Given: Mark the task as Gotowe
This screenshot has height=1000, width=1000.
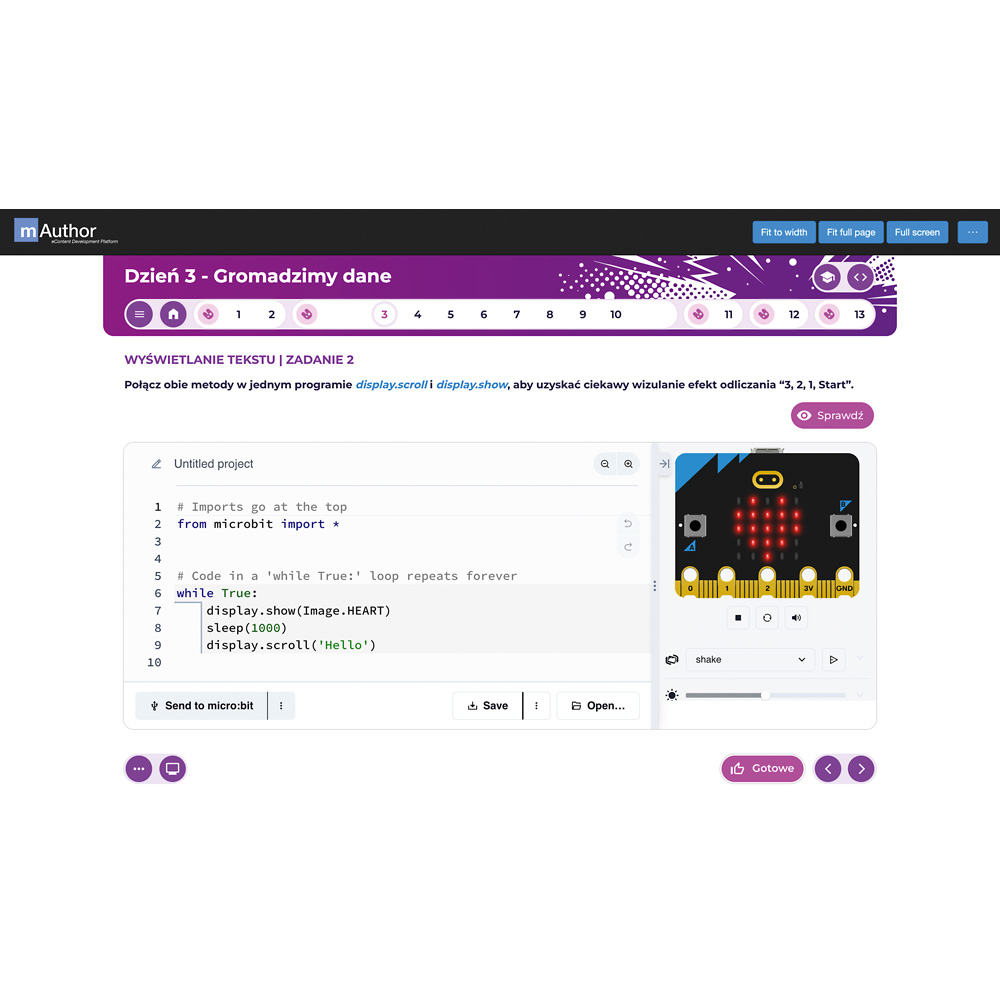Looking at the screenshot, I should 762,768.
